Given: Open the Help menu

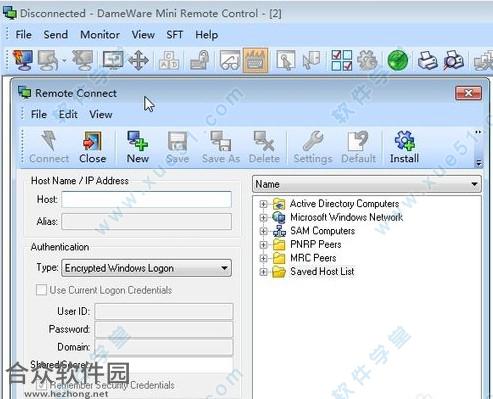Looking at the screenshot, I should point(207,35).
